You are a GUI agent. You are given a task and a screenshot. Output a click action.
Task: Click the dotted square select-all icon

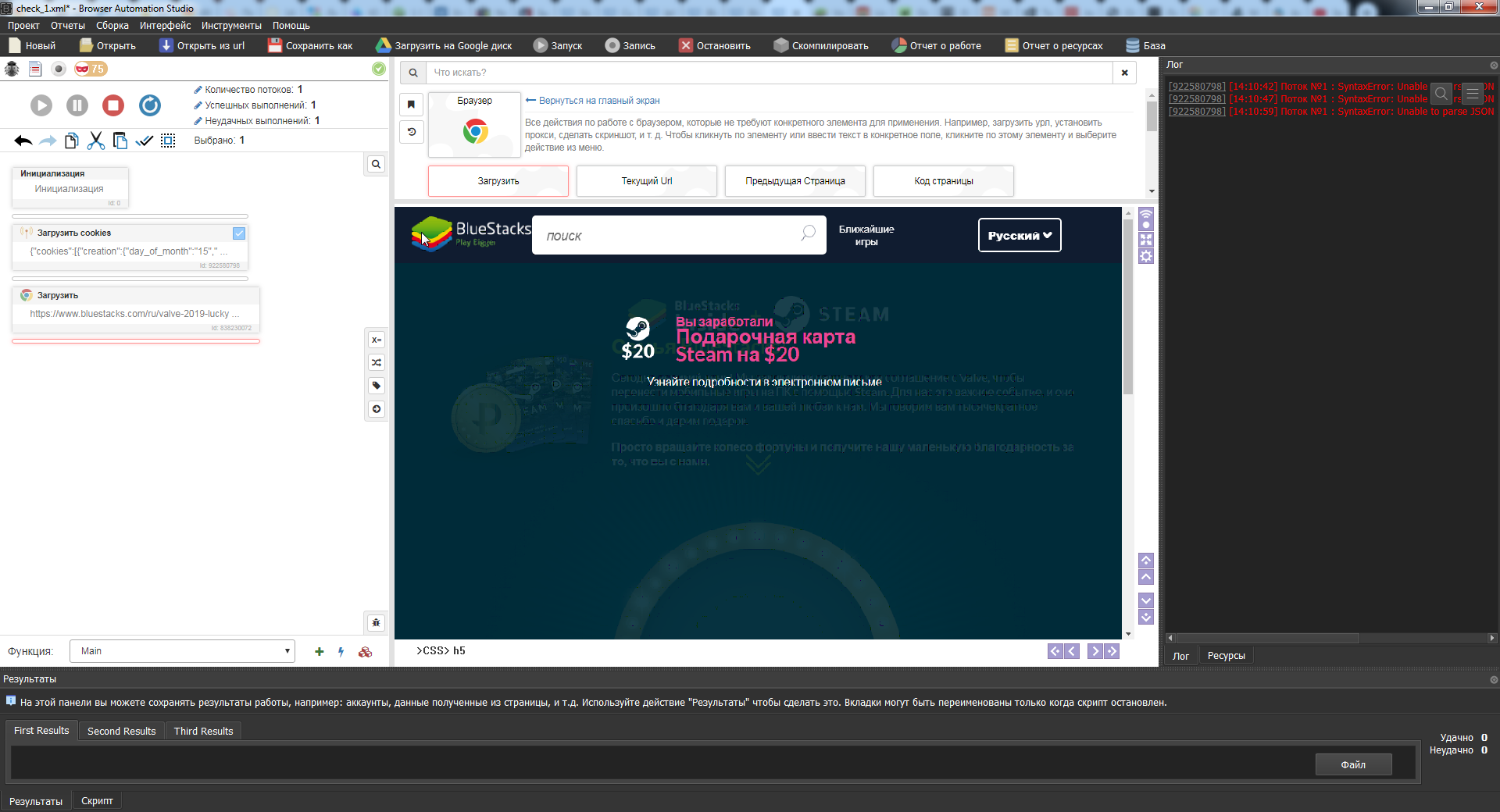coord(168,141)
